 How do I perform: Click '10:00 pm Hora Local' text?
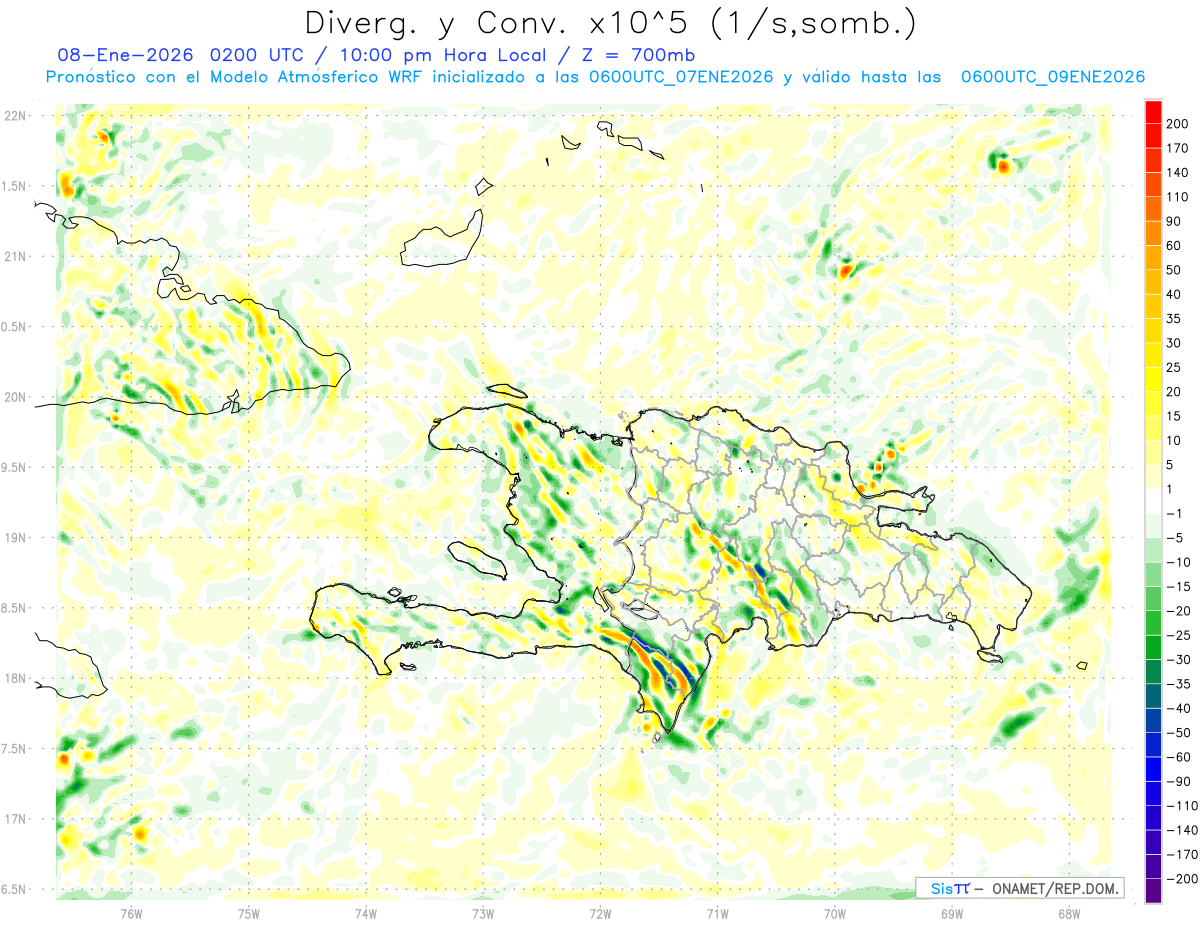447,55
